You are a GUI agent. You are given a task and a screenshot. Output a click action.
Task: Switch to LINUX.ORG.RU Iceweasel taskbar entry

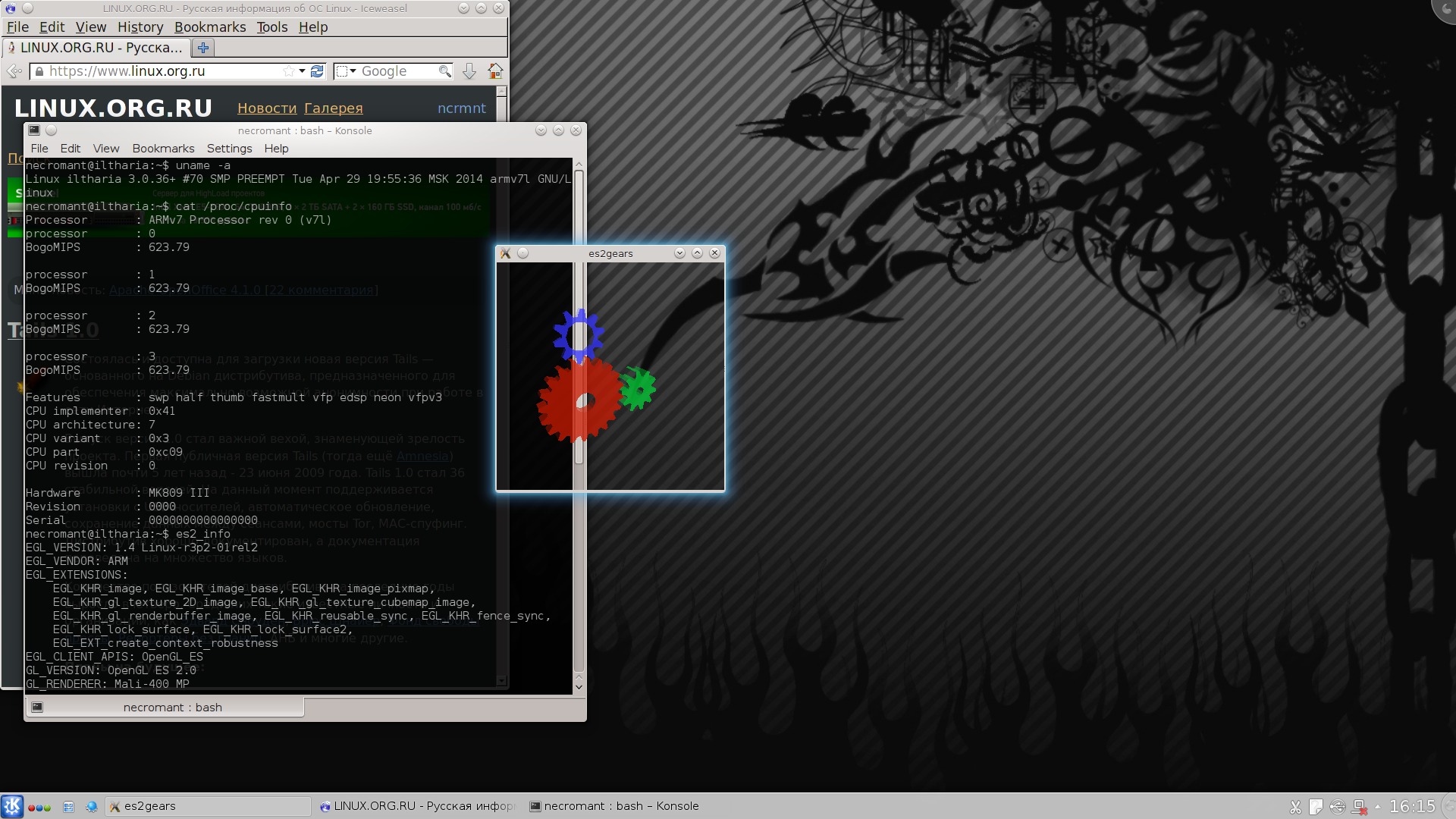[416, 806]
